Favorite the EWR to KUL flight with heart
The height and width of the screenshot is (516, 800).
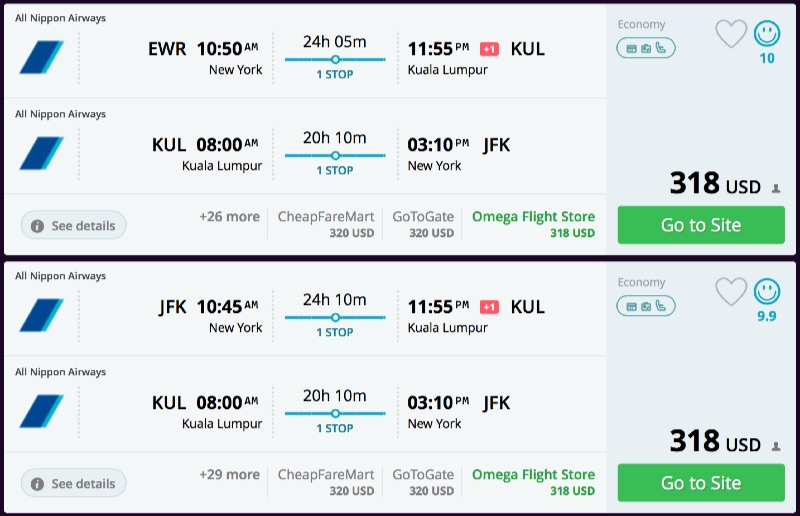(x=731, y=34)
